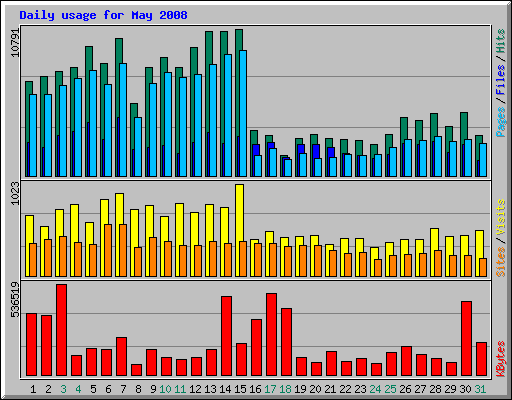Click the cyan "Pages" legend label
Image resolution: width=512 pixels, height=400 pixels.
[x=501, y=122]
